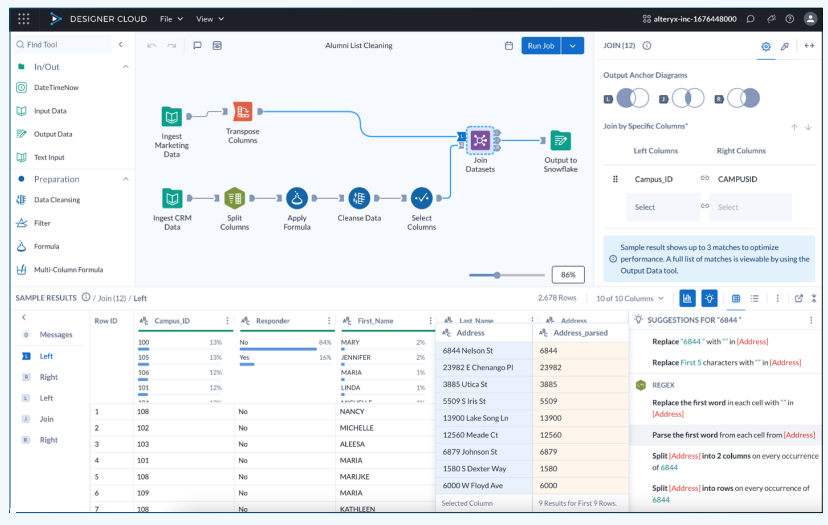Viewport: 828px width, 525px height.
Task: Open the CAMPUSID right column dropdown
Action: [750, 179]
